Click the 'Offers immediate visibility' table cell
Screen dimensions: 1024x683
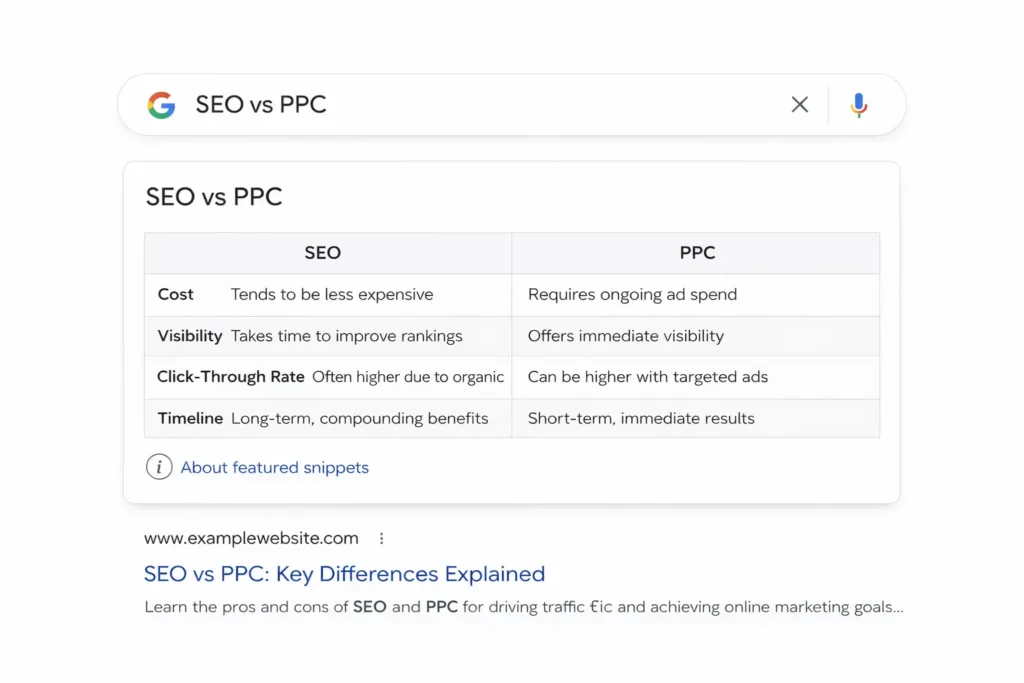[x=625, y=336]
